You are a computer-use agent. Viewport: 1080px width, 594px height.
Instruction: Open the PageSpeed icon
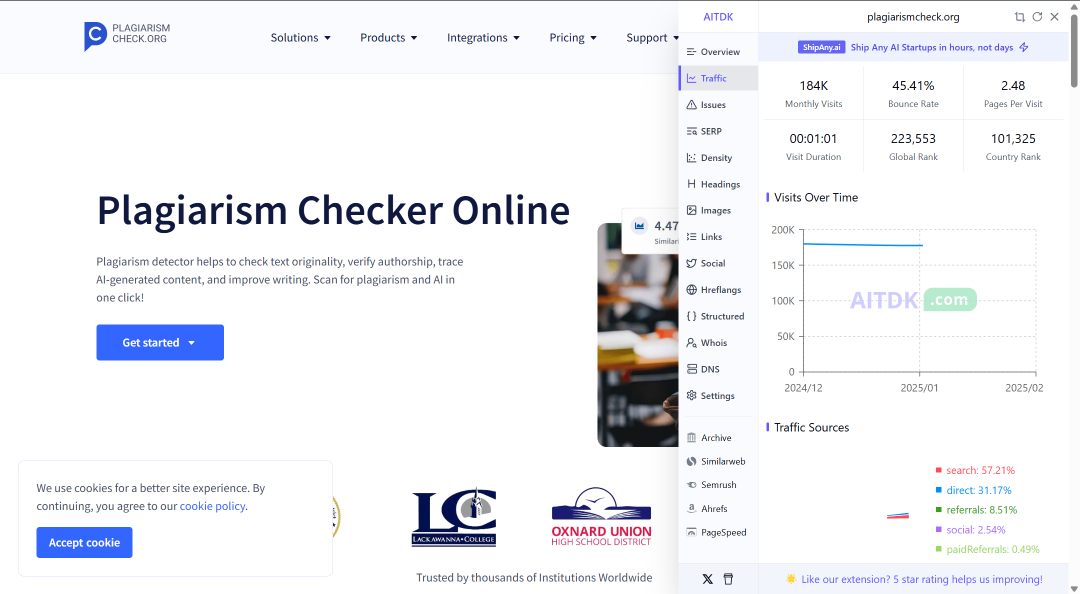691,533
